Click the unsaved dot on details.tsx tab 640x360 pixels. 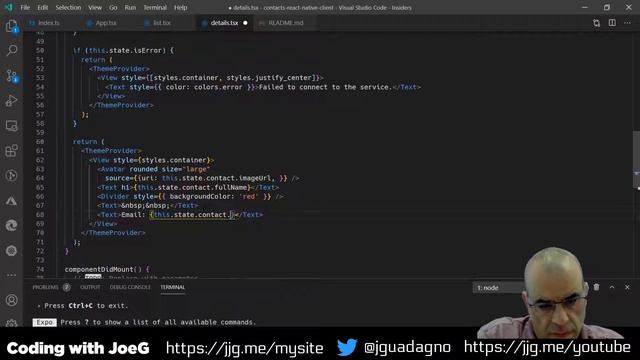tap(245, 23)
